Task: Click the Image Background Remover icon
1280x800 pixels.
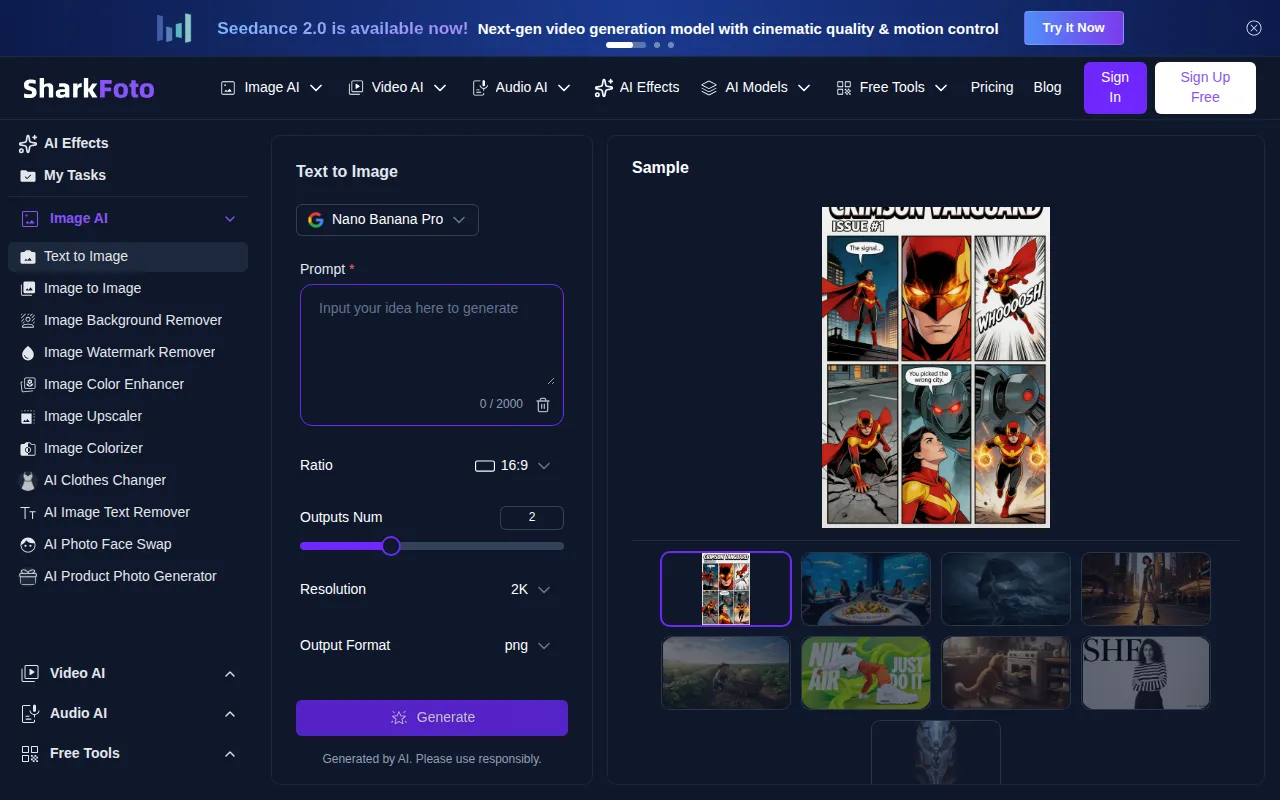Action: coord(28,320)
